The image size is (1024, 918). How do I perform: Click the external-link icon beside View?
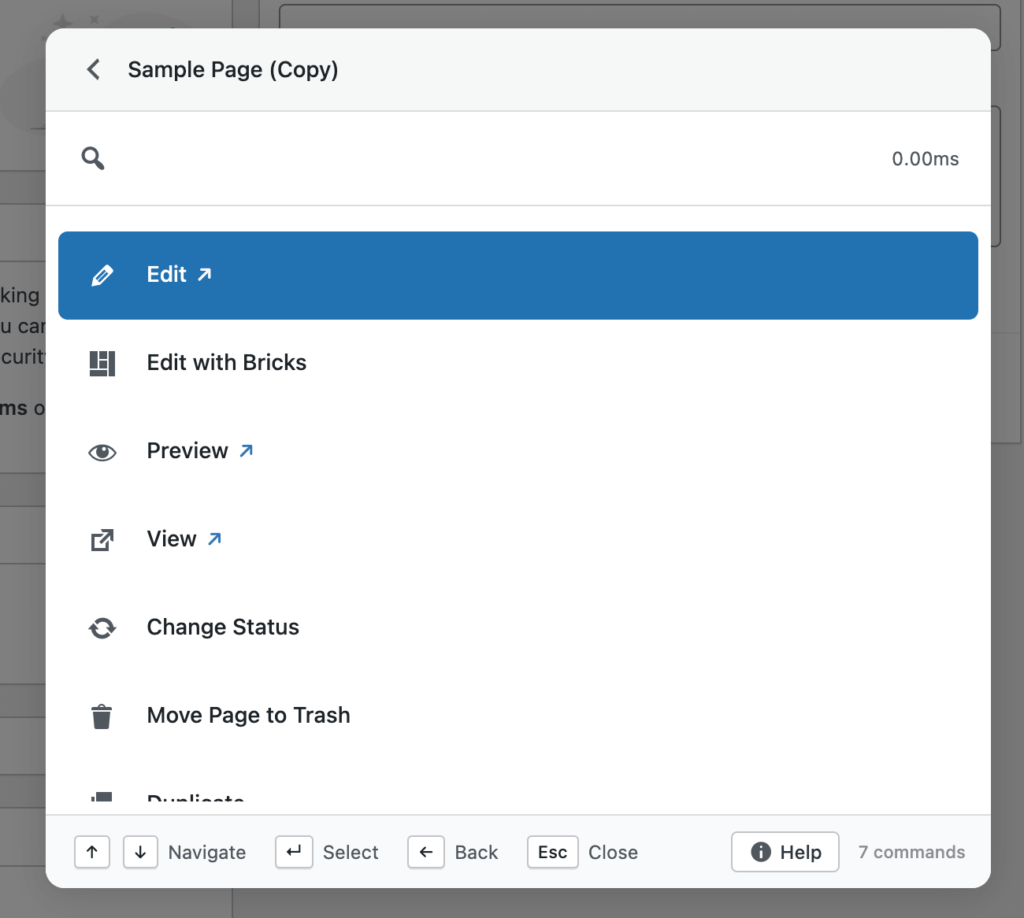point(103,539)
